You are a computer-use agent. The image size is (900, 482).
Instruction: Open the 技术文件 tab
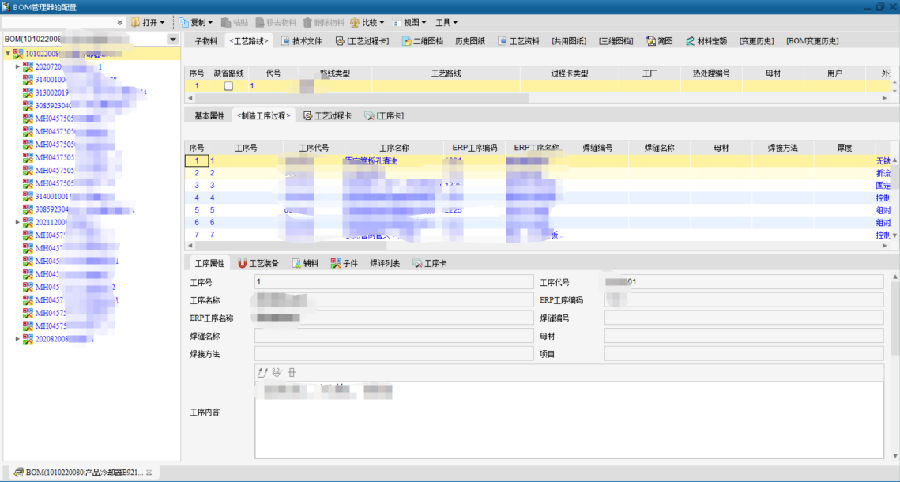[302, 41]
